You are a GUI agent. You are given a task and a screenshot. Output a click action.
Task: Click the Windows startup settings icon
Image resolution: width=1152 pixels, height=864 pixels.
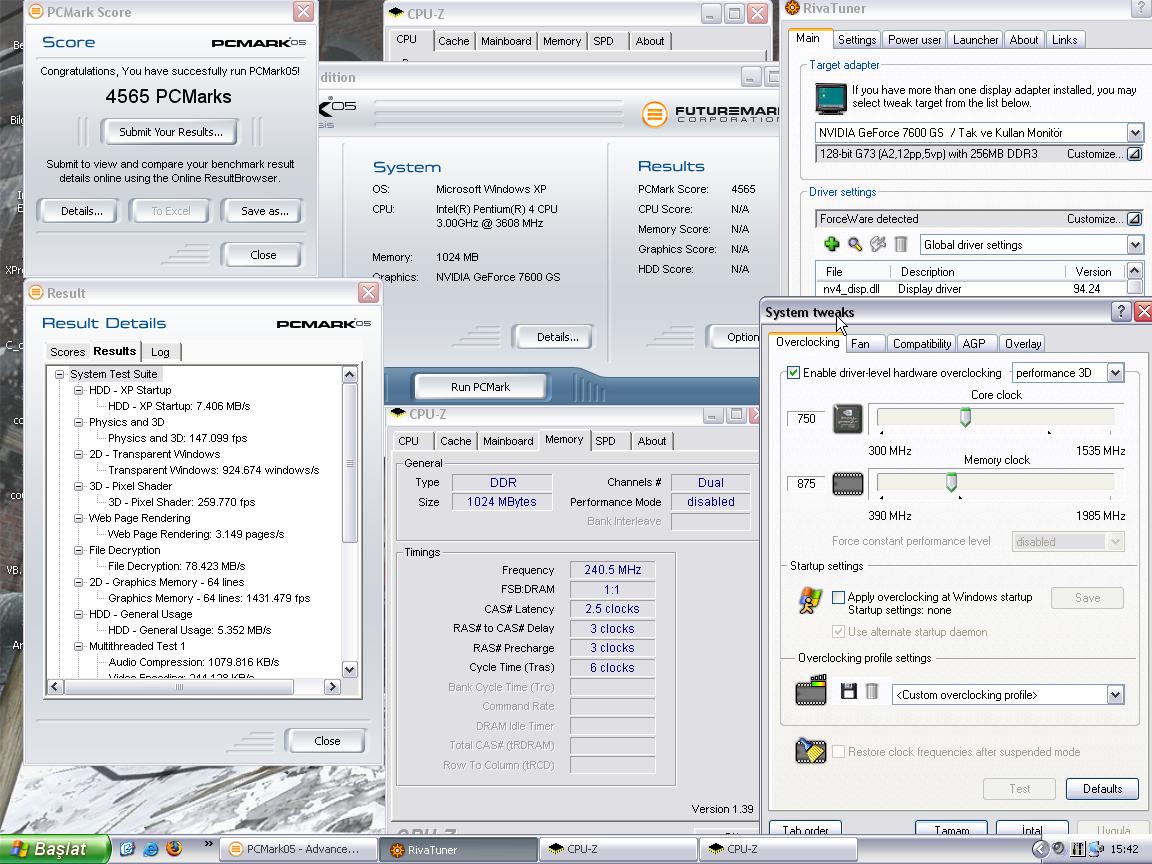(x=810, y=601)
